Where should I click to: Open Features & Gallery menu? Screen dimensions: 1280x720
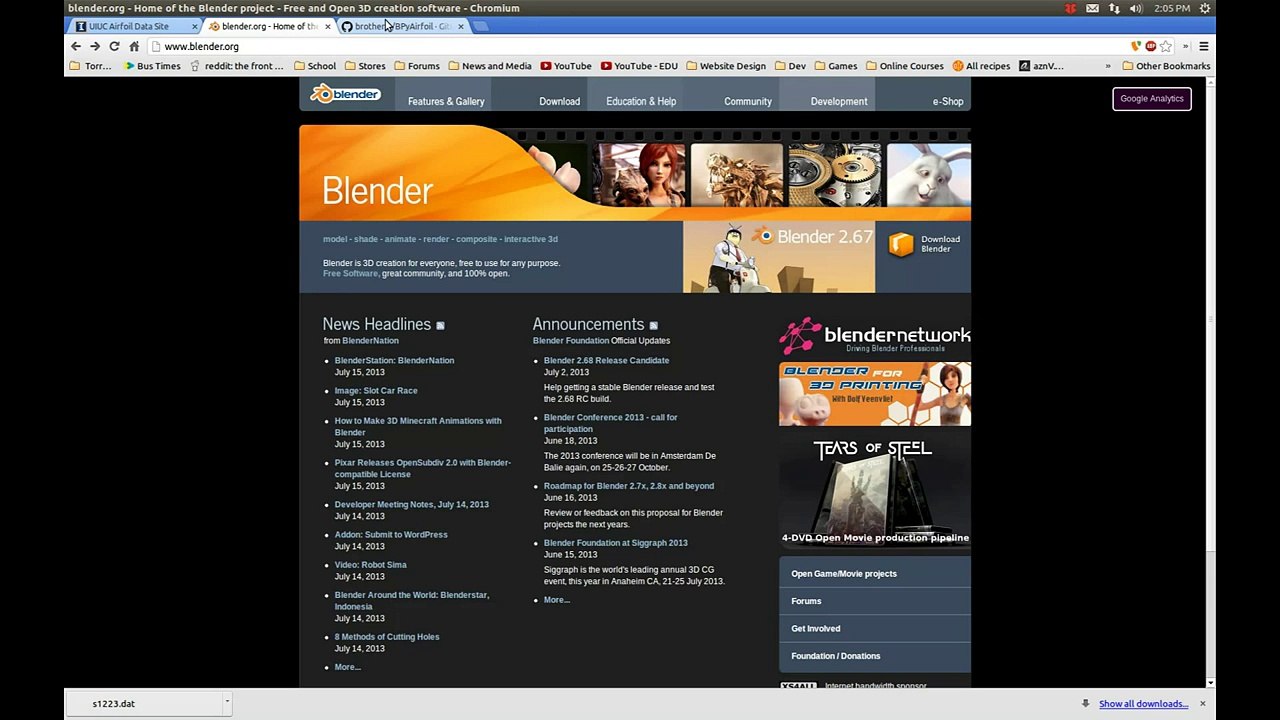[x=446, y=101]
